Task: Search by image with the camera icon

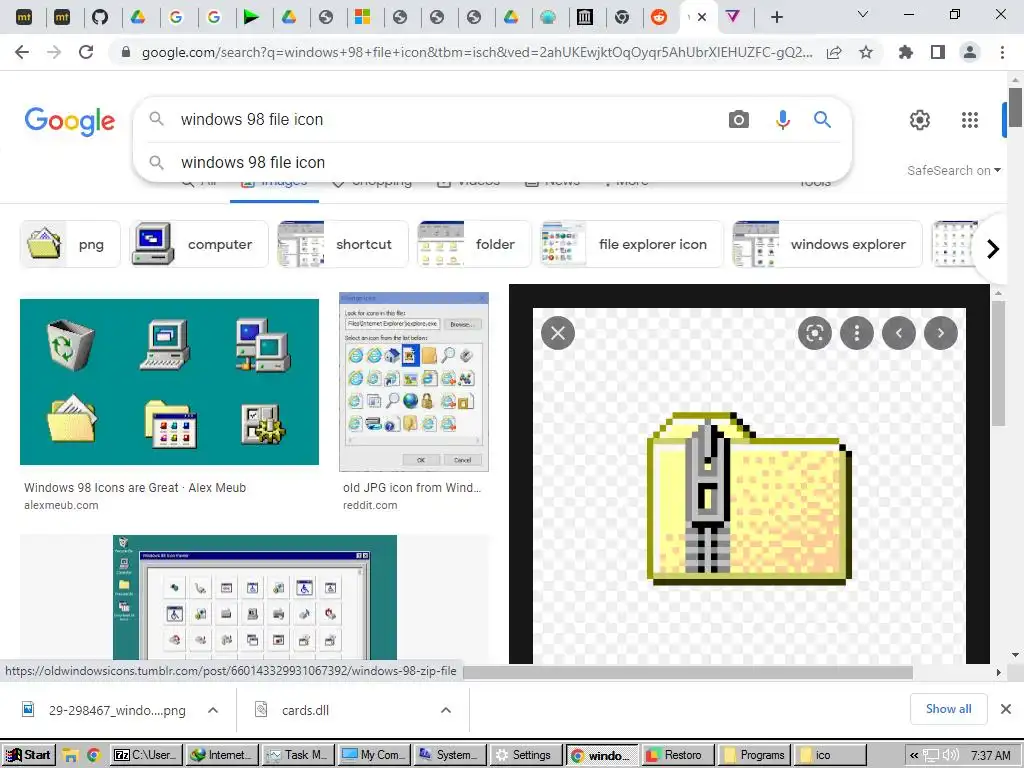Action: pos(739,120)
